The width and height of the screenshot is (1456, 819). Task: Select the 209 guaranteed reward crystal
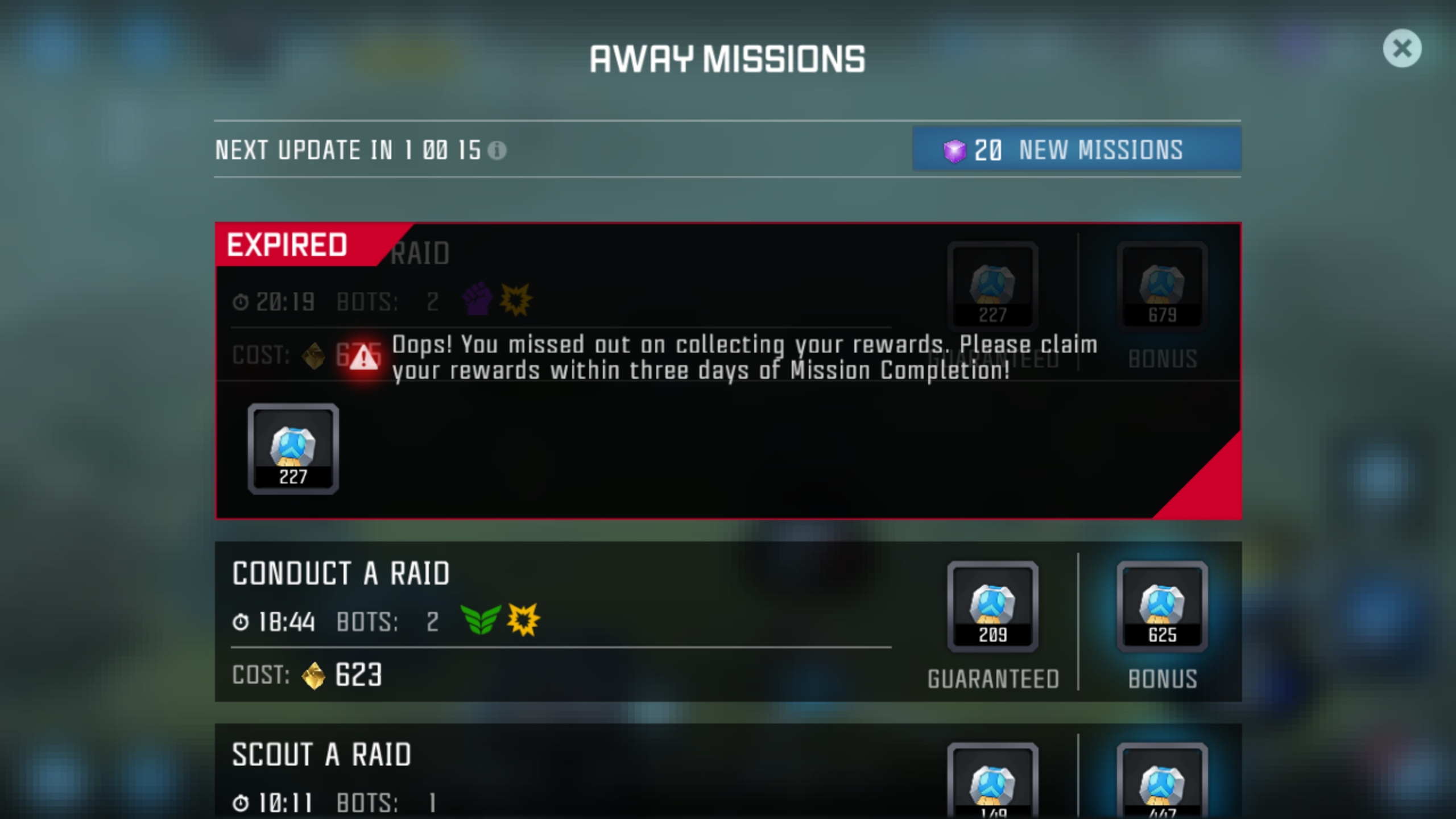[992, 606]
